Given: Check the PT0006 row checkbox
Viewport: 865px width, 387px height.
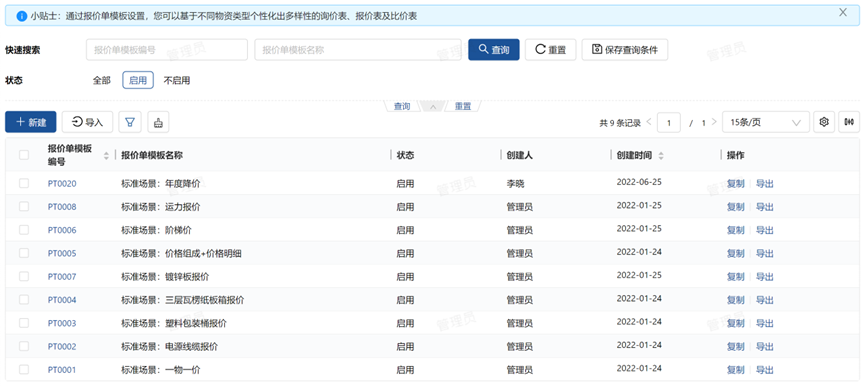Looking at the screenshot, I should click(x=24, y=230).
